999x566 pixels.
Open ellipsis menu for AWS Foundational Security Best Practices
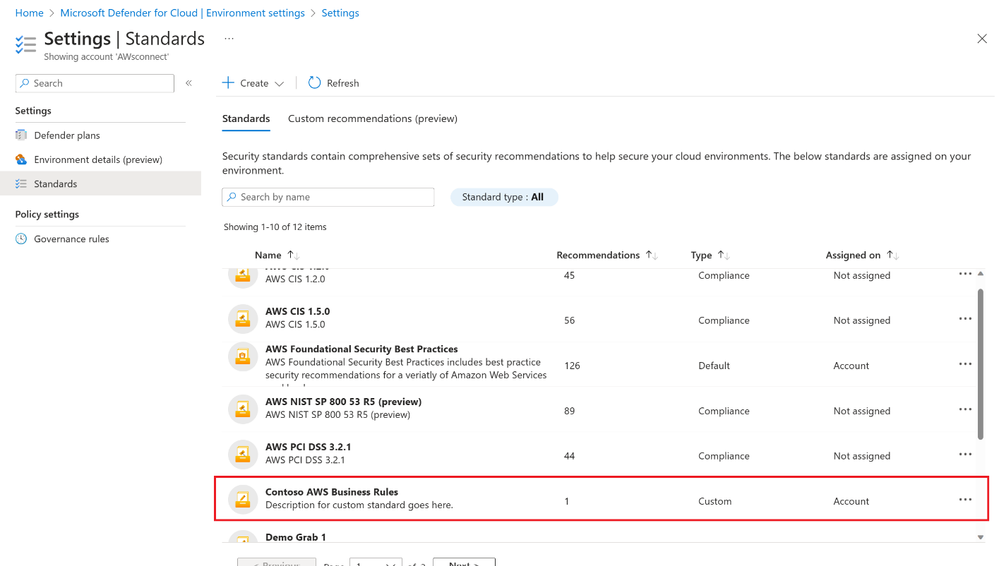(965, 364)
